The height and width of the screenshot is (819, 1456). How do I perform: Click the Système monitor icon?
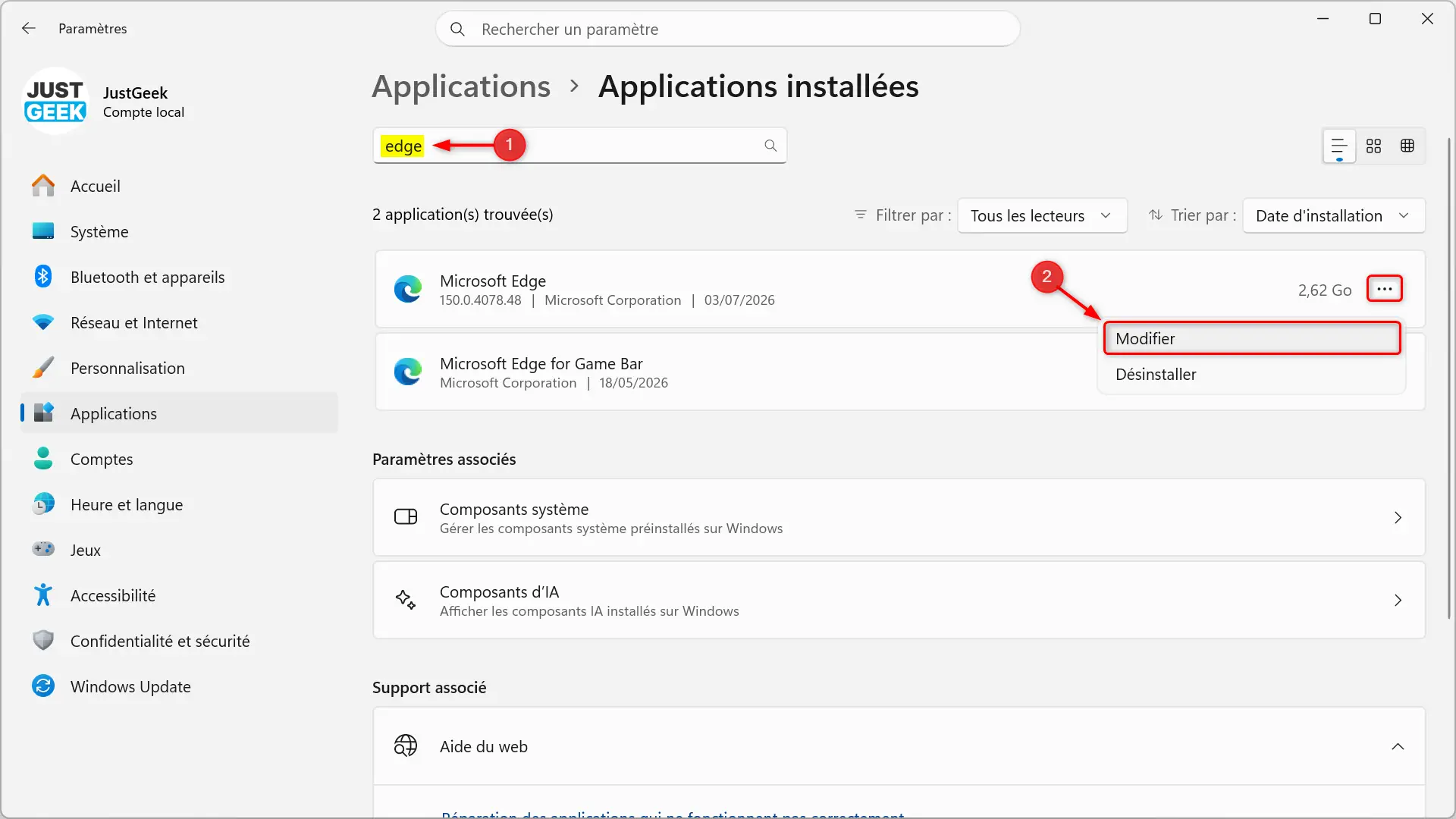point(43,231)
